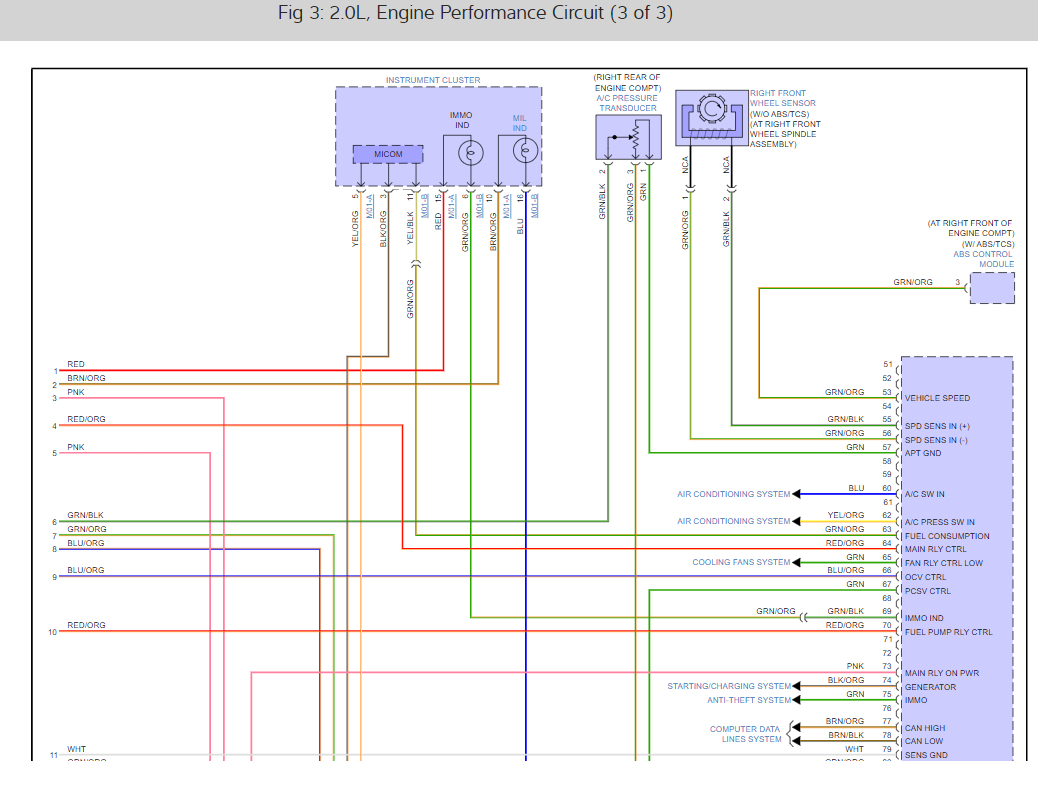The width and height of the screenshot is (1038, 785).
Task: Click the A/C PRESS SW IN terminal label
Action: [x=940, y=522]
